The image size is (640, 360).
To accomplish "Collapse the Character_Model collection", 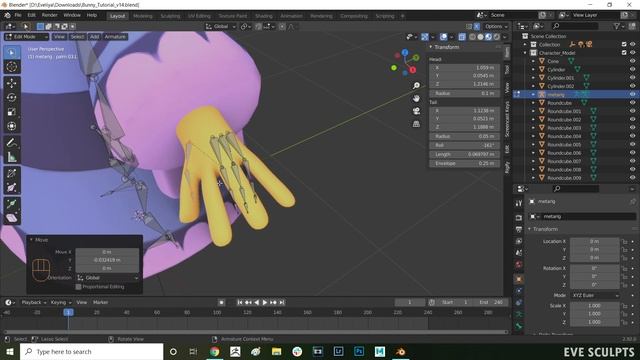I will [525, 53].
